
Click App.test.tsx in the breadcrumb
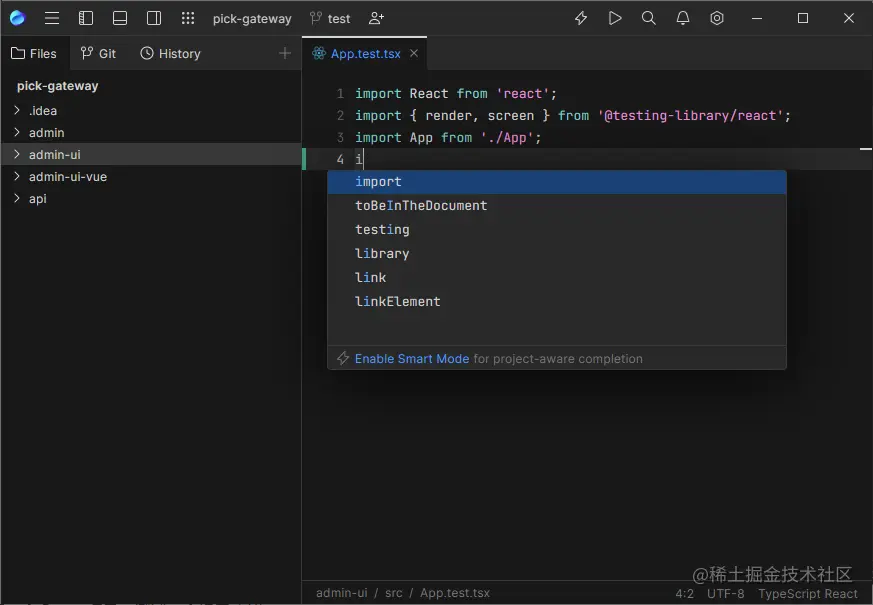coord(455,593)
